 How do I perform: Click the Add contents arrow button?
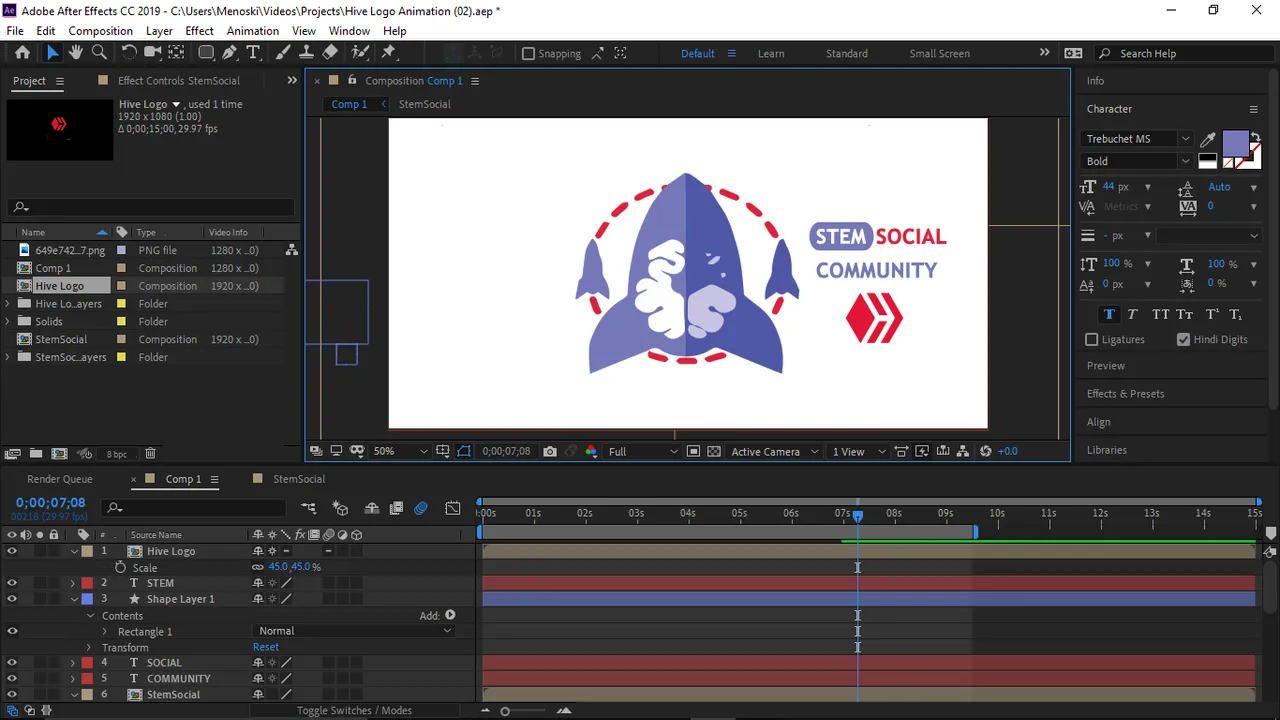tap(450, 615)
